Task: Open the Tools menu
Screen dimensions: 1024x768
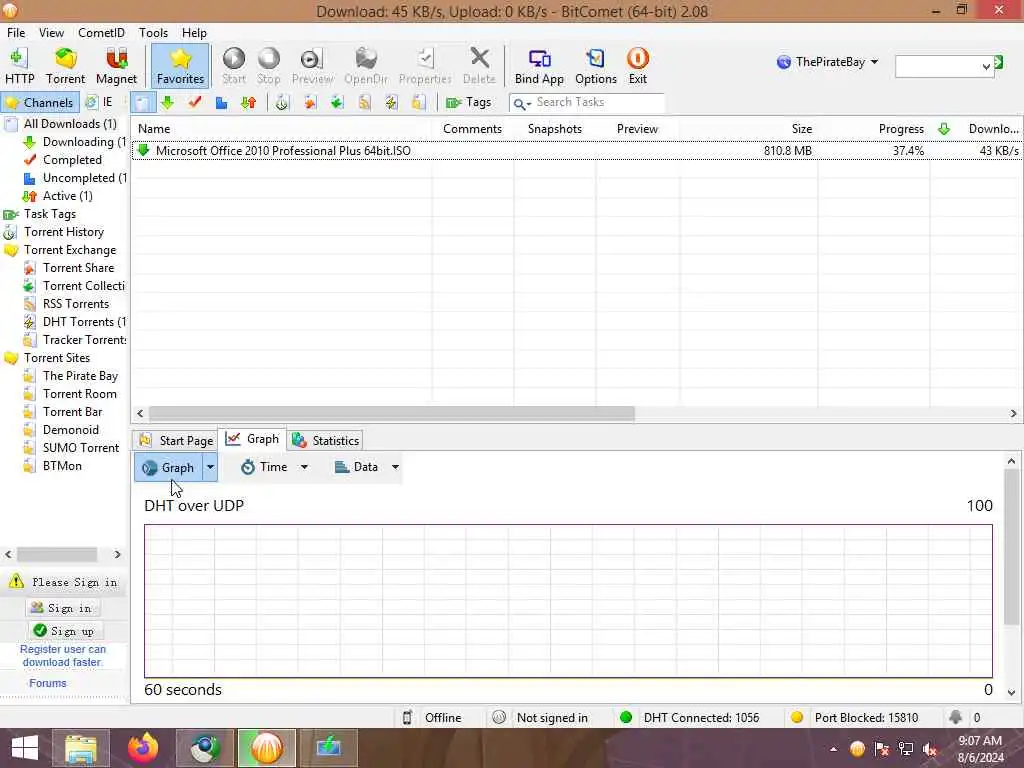Action: (x=153, y=33)
